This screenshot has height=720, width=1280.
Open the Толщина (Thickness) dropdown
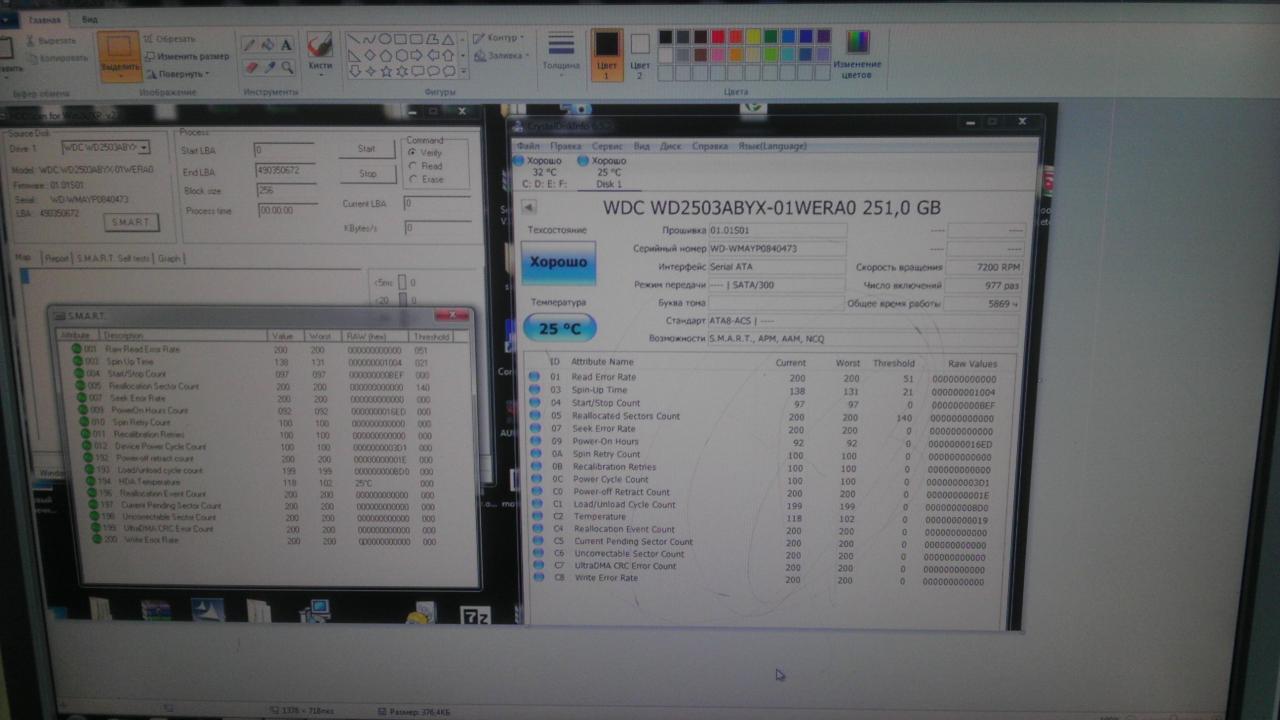point(561,54)
